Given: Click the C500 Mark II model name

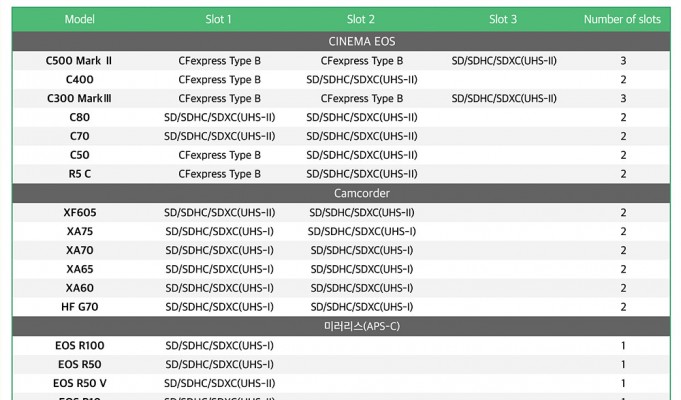Looking at the screenshot, I should pyautogui.click(x=79, y=60).
